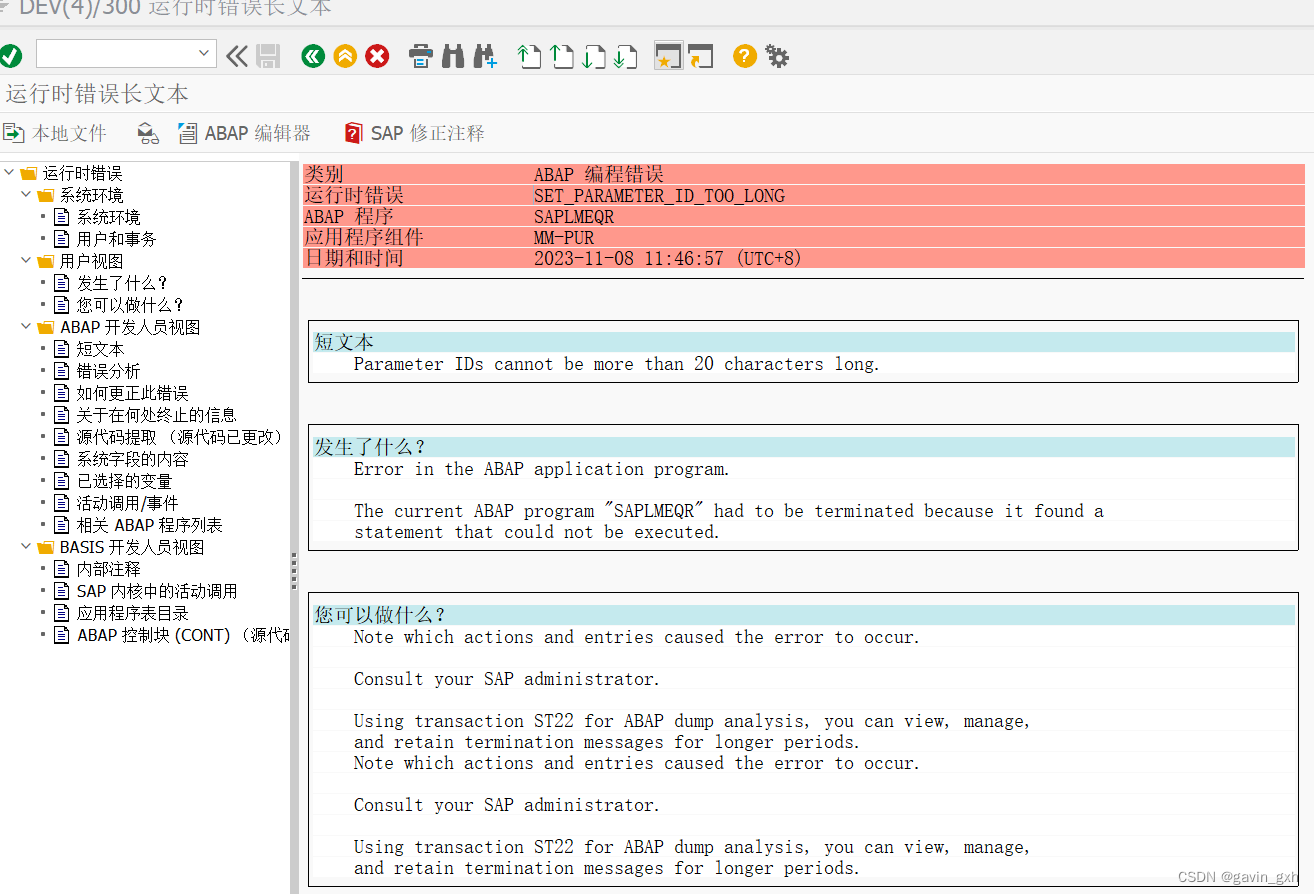Select the SAP 修正注释 button
Viewport: 1314px width, 894px height.
point(414,132)
